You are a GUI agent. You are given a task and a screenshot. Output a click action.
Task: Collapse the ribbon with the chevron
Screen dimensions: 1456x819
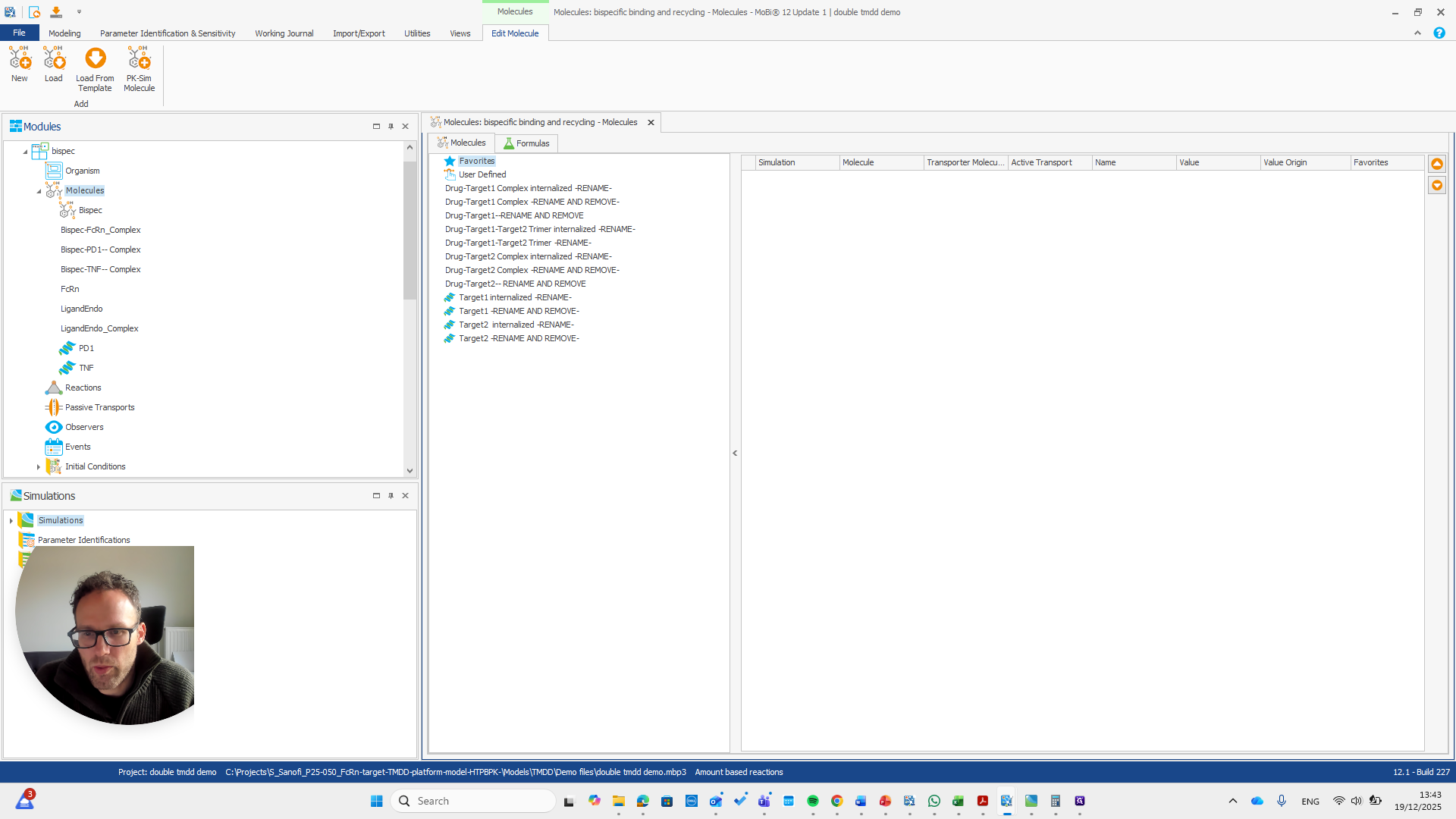[x=1417, y=33]
